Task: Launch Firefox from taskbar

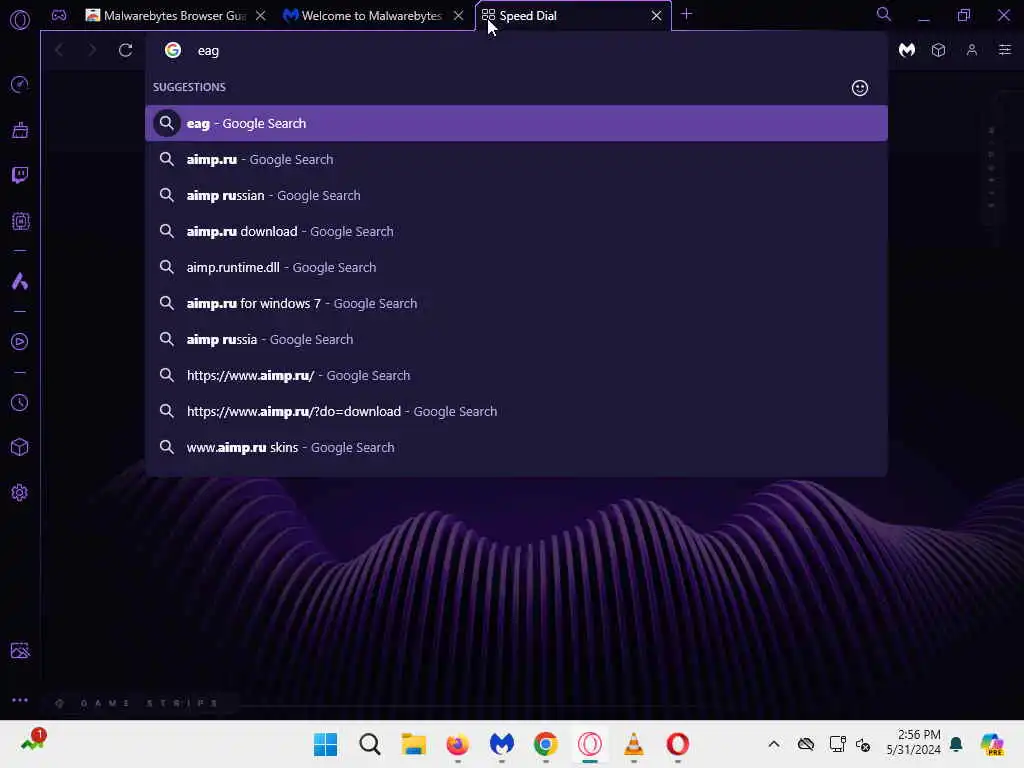Action: pyautogui.click(x=457, y=744)
